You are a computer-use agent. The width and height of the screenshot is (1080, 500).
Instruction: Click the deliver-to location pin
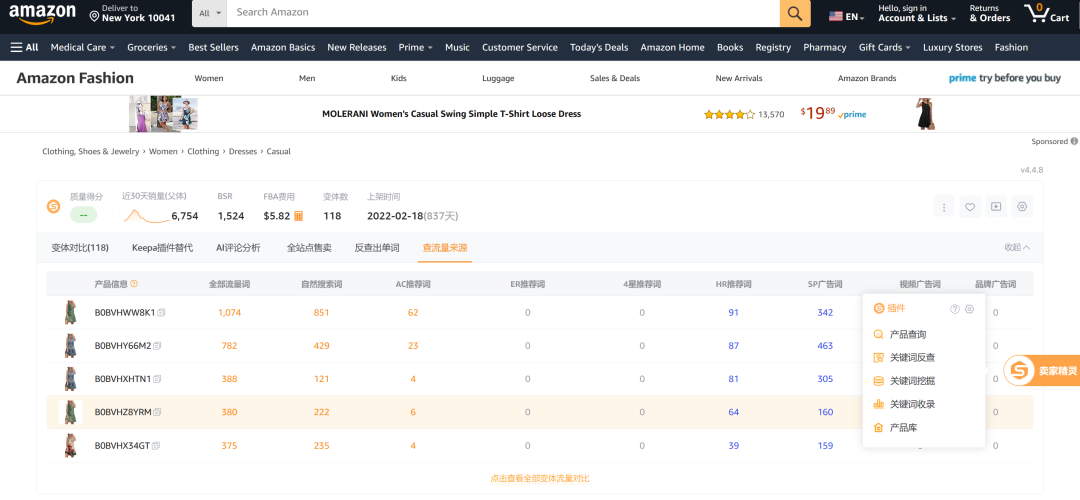(94, 16)
